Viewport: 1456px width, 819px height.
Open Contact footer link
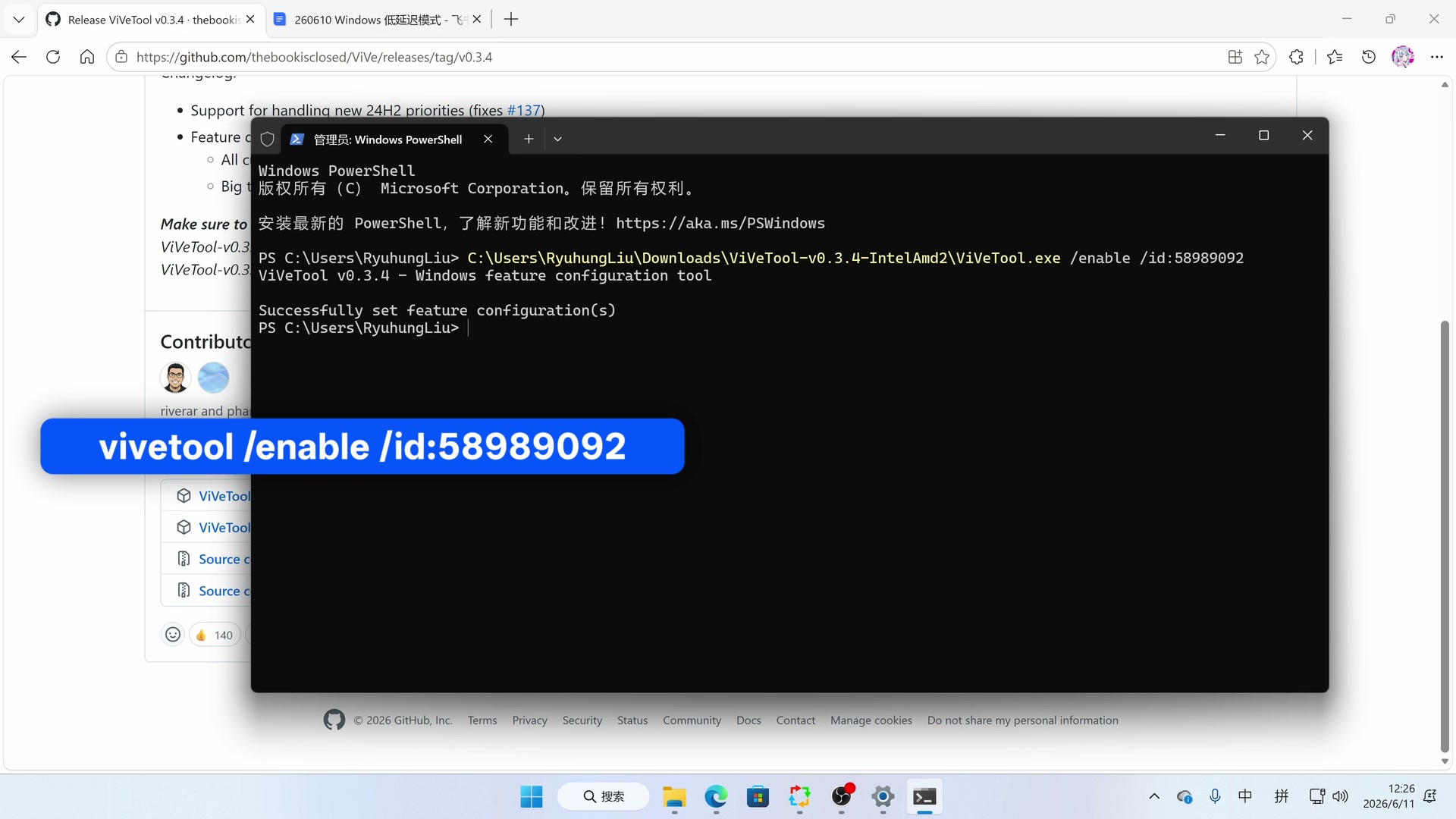pos(795,720)
